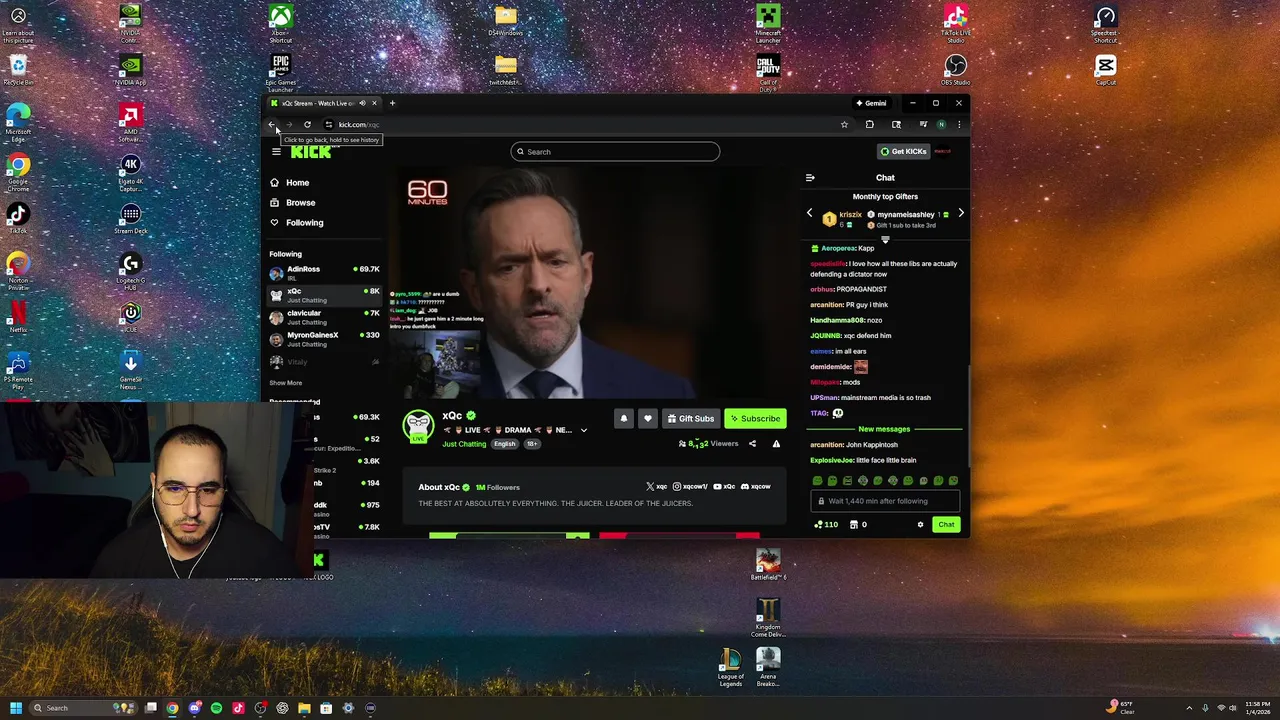Open File Explorer from the taskbar
This screenshot has width=1280, height=720.
tap(304, 708)
